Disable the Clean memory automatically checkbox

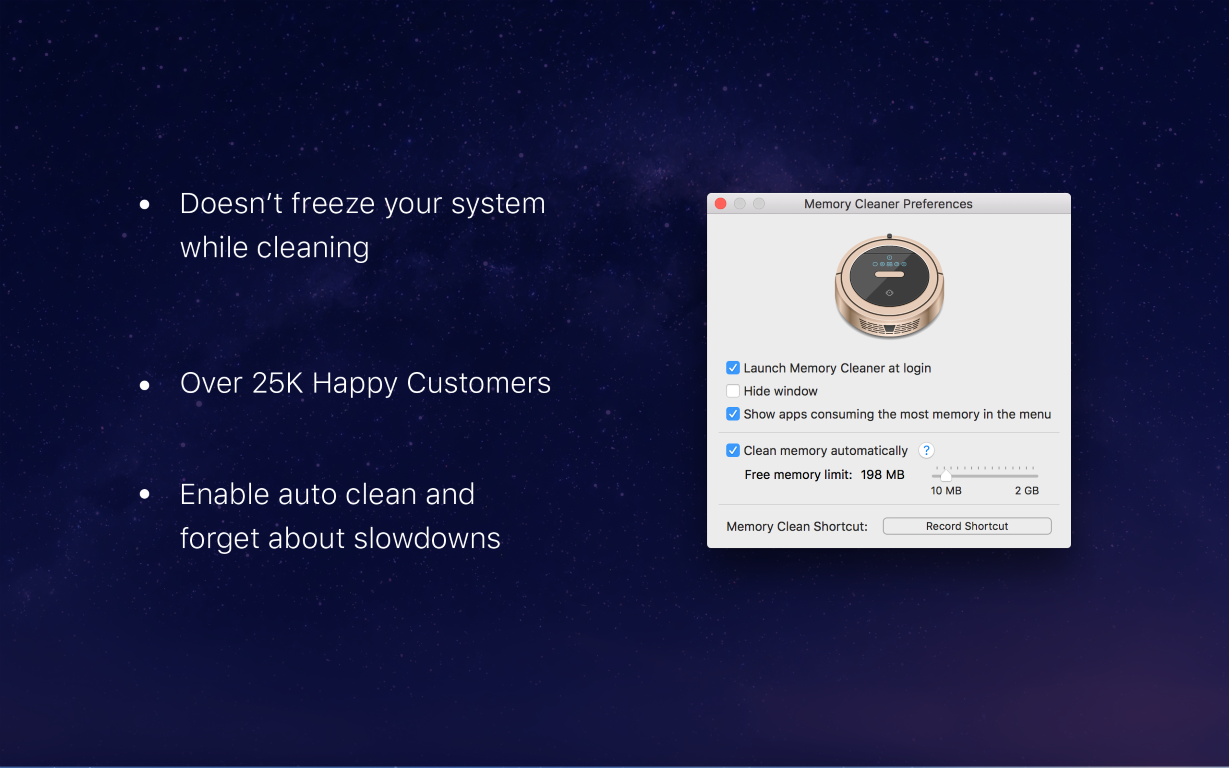click(x=733, y=451)
